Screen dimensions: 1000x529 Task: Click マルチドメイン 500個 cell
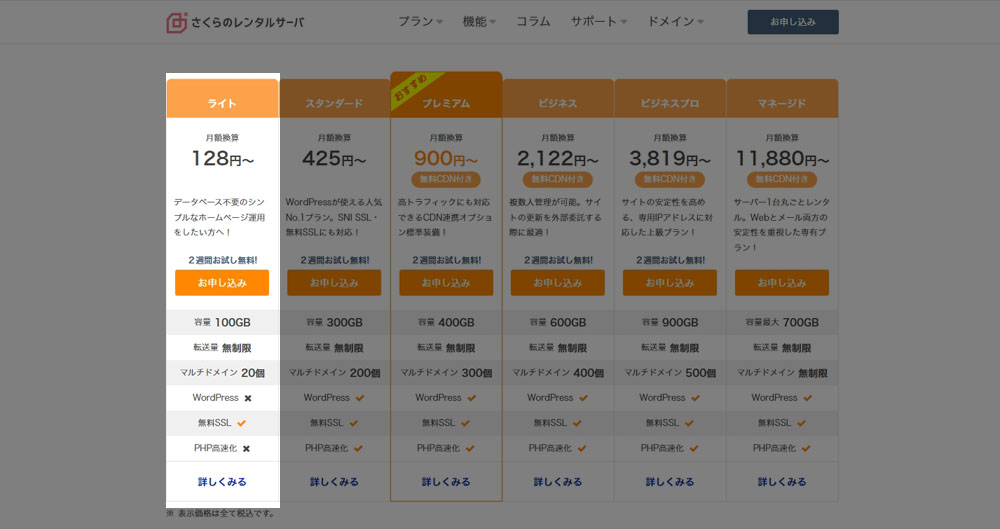click(x=670, y=373)
